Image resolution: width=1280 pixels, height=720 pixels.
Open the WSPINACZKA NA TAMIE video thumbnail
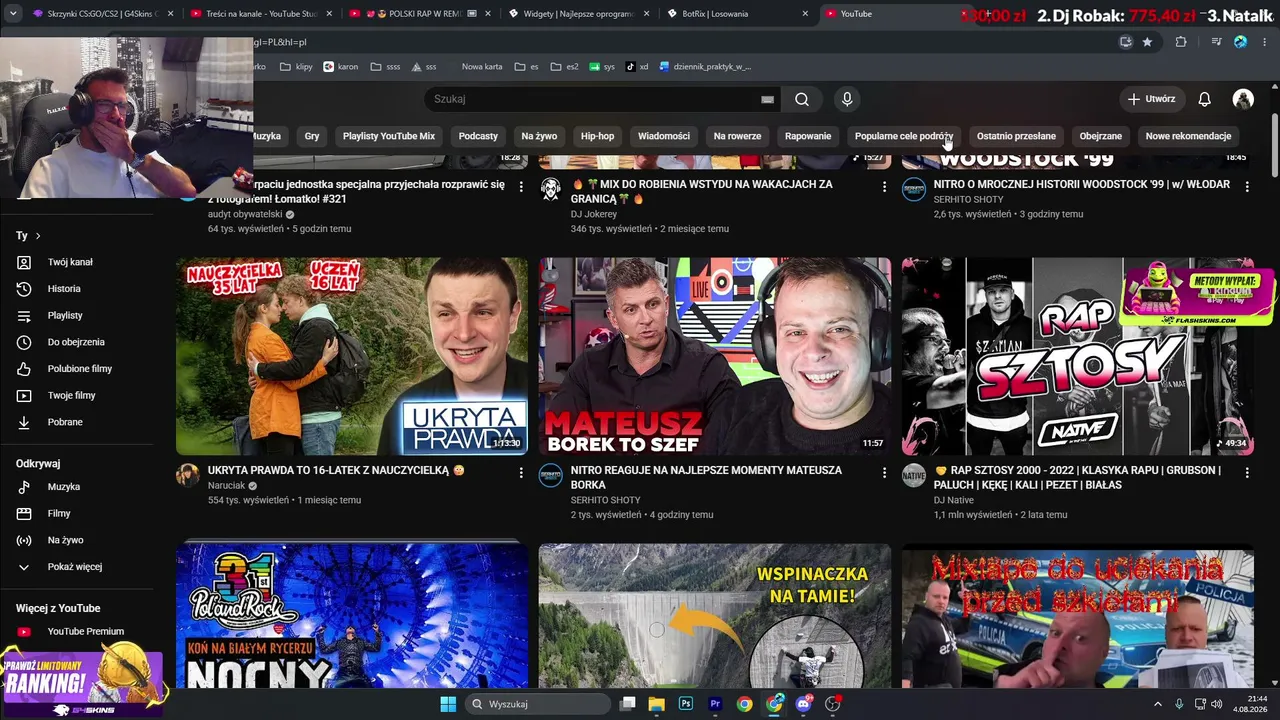[x=715, y=616]
